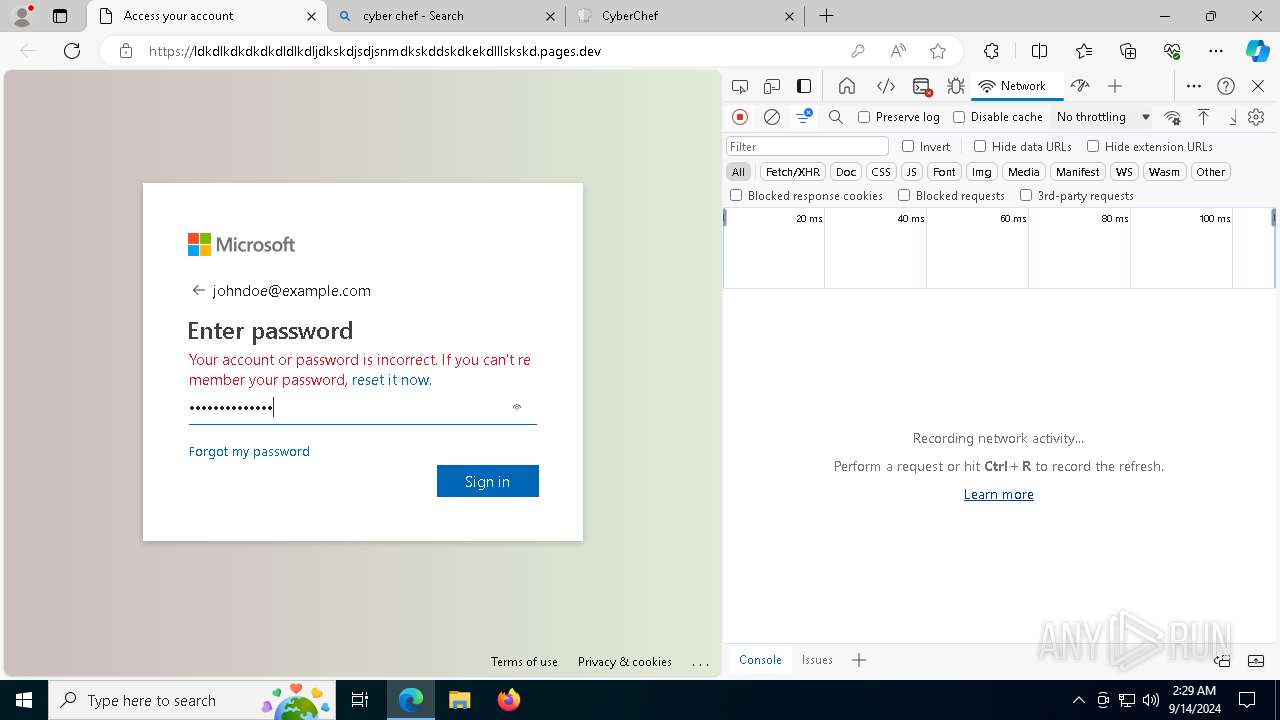Check the Invert filter checkbox
Image resolution: width=1280 pixels, height=720 pixels.
[x=908, y=146]
